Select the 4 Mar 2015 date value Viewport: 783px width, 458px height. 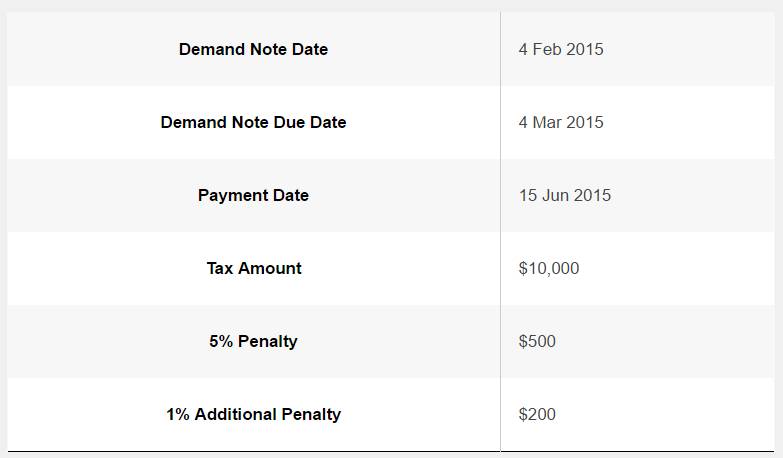point(561,122)
